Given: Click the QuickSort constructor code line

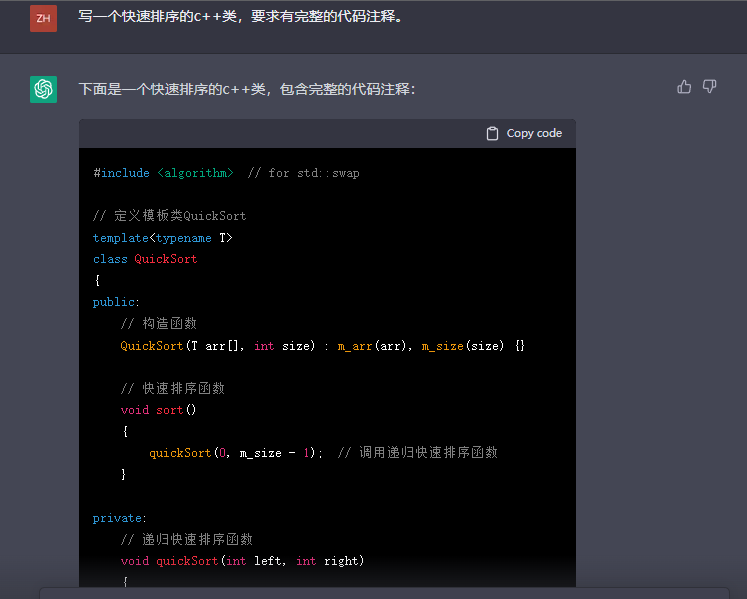Looking at the screenshot, I should click(323, 346).
